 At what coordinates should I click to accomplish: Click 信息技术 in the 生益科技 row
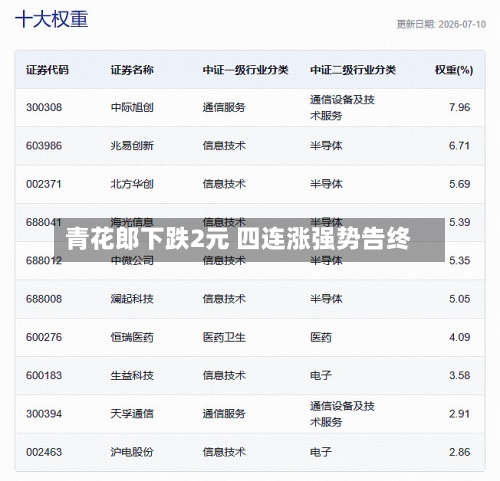point(224,375)
